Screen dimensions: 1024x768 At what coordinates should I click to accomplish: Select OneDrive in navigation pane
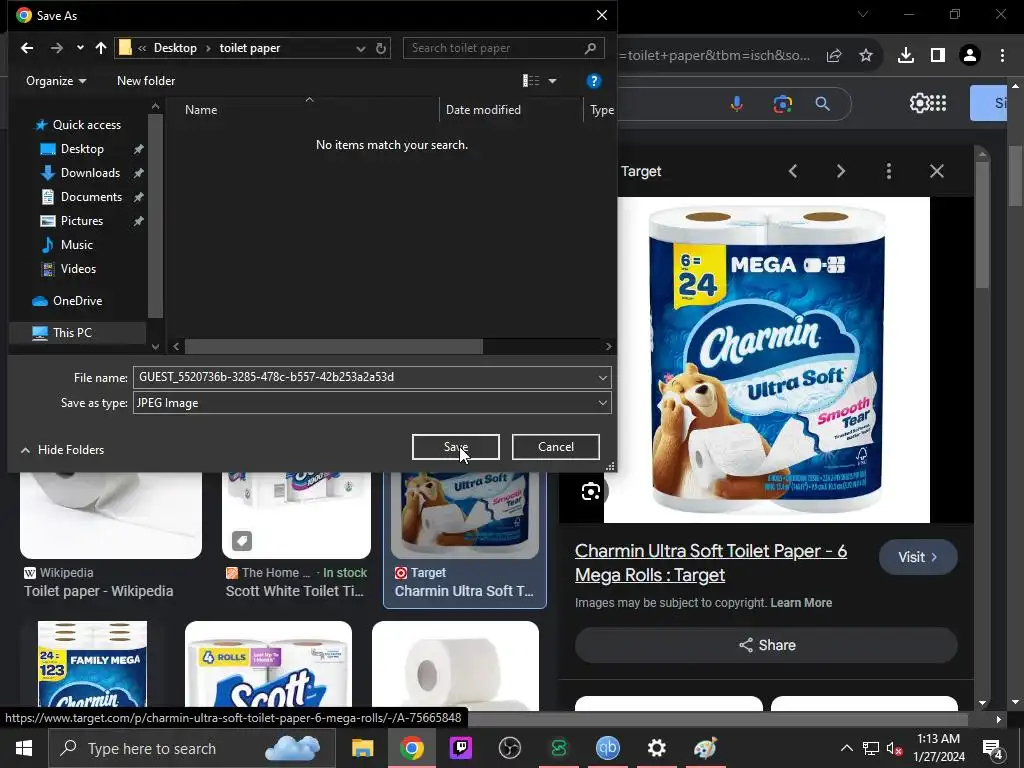click(x=77, y=301)
